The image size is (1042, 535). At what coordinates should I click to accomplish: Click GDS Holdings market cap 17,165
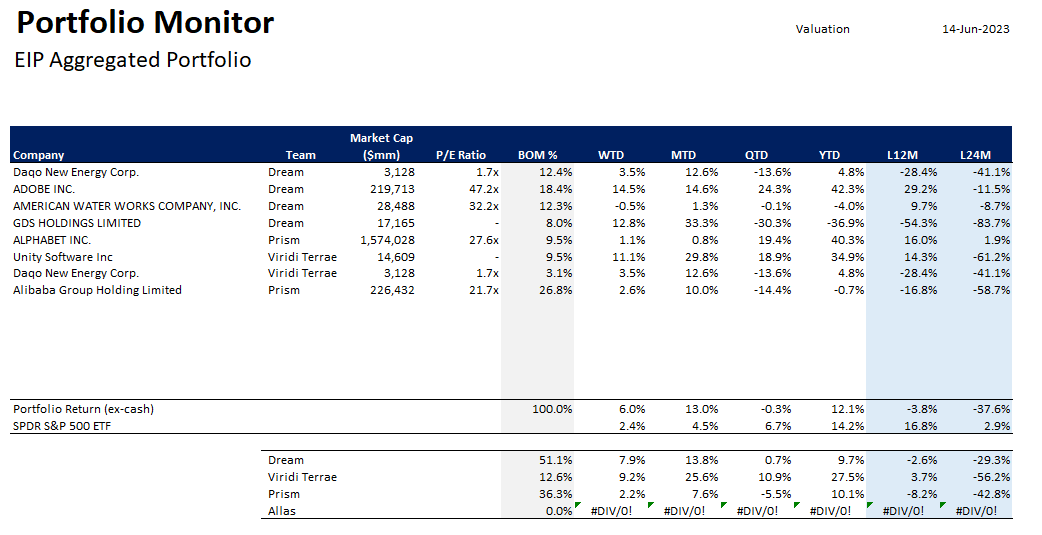[x=396, y=223]
